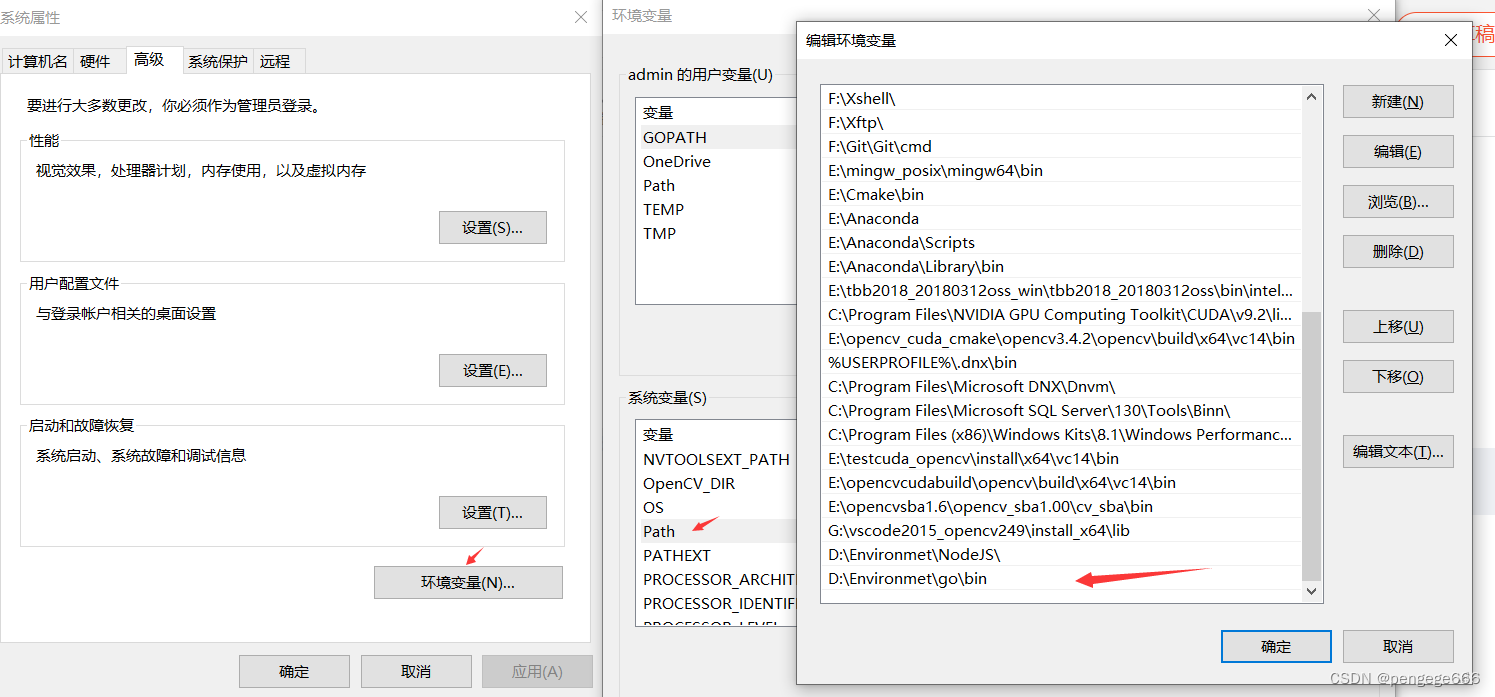Select E:\opencvcudabuild path entry

click(x=1062, y=482)
